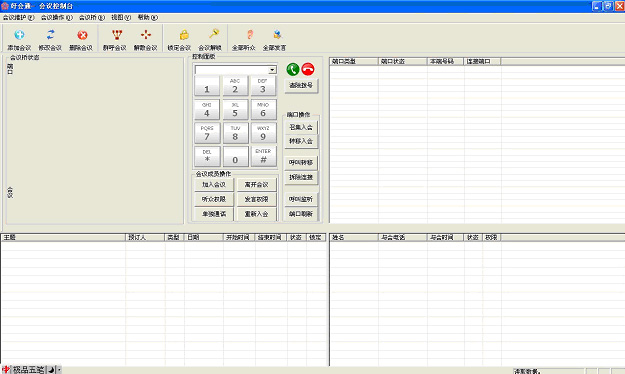Viewport: 625px width, 374px height.
Task: Click the 离开会议 leave conference button
Action: click(256, 185)
